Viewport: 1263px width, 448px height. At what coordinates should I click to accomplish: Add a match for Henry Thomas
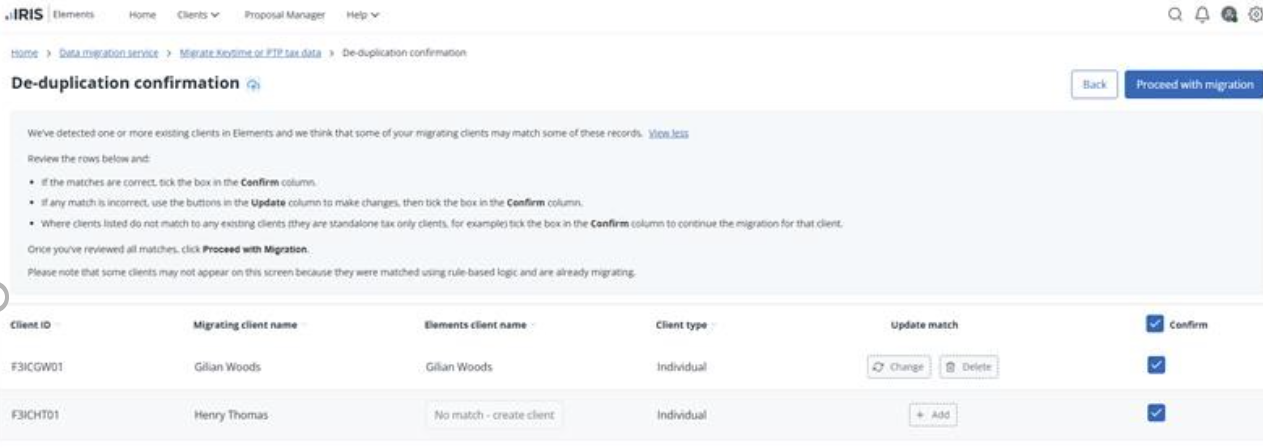[x=932, y=415]
